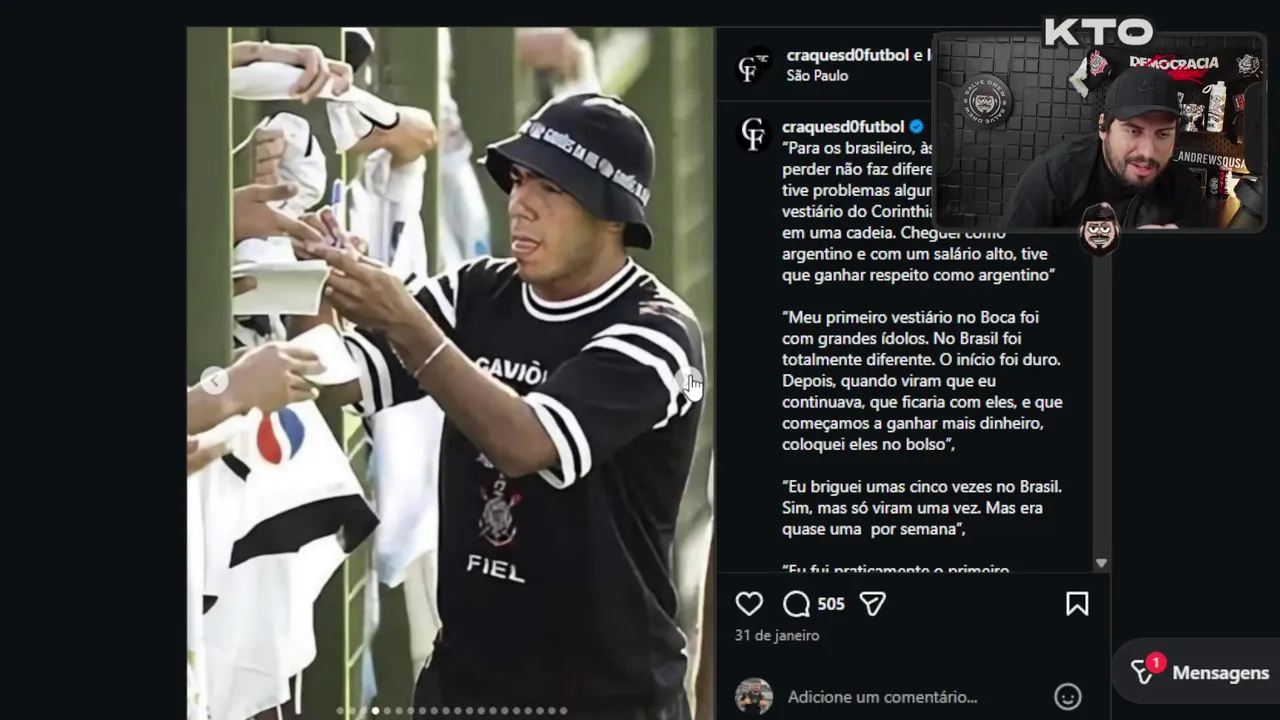Viewport: 1280px width, 720px height.
Task: Click the caption scrollbar down arrow
Action: (x=1101, y=563)
